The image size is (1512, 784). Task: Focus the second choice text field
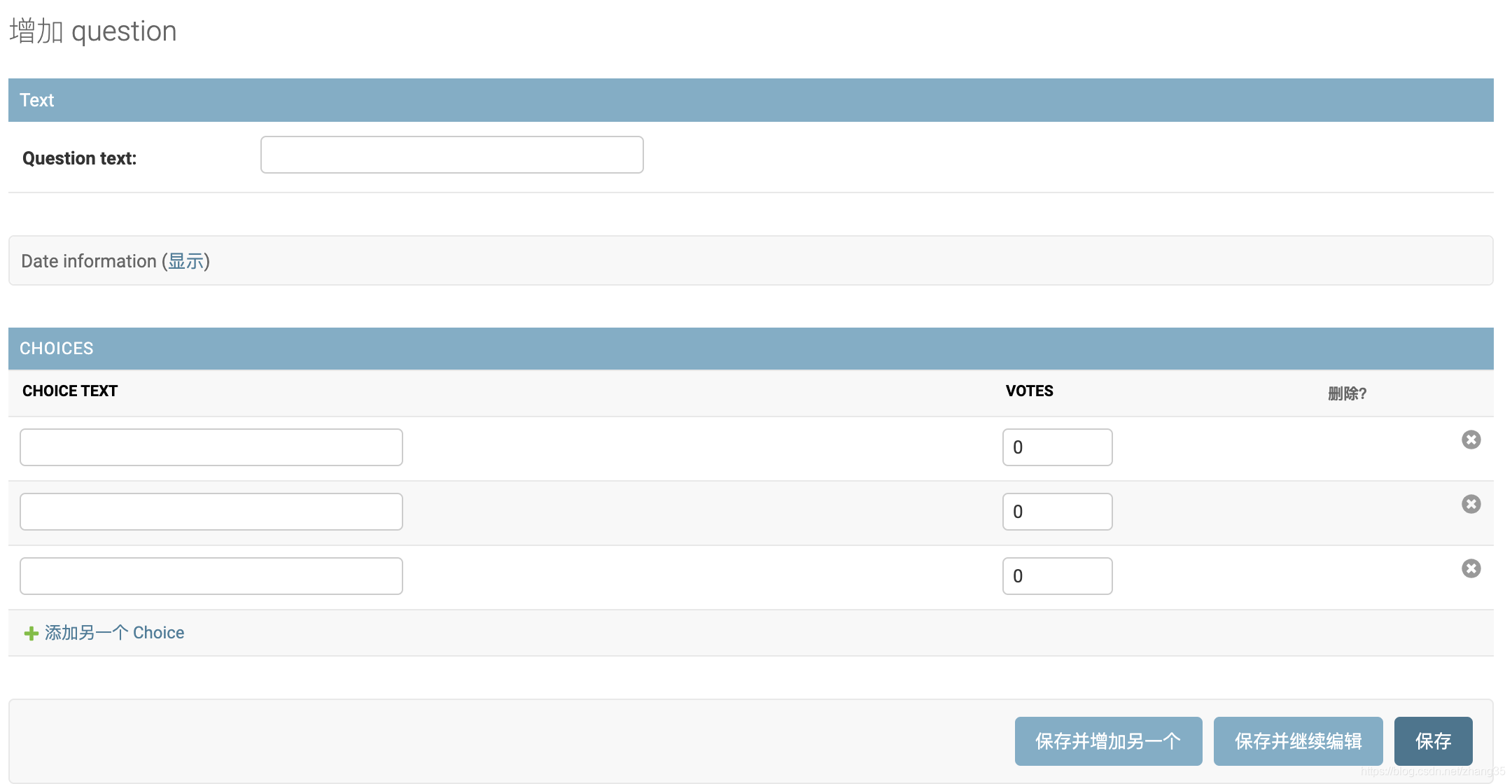coord(211,512)
